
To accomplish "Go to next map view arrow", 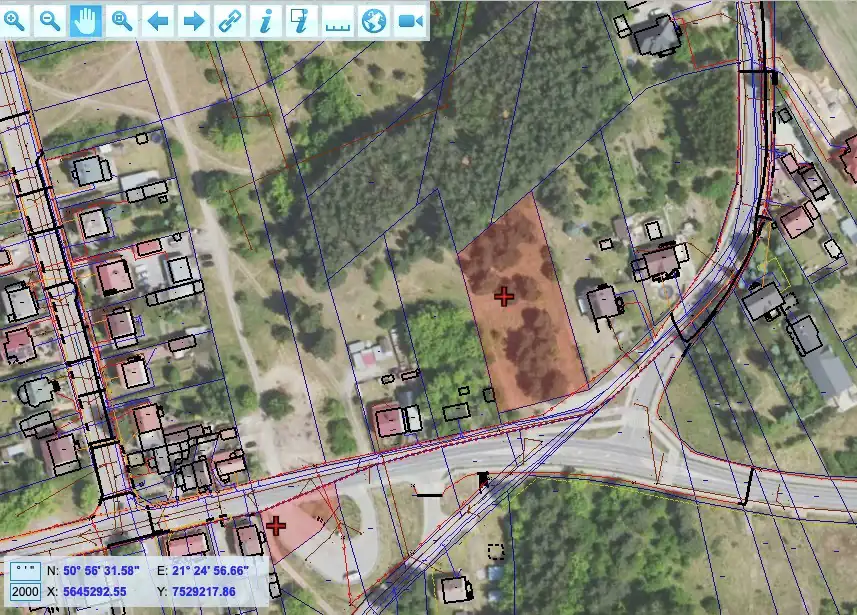I will tap(194, 20).
